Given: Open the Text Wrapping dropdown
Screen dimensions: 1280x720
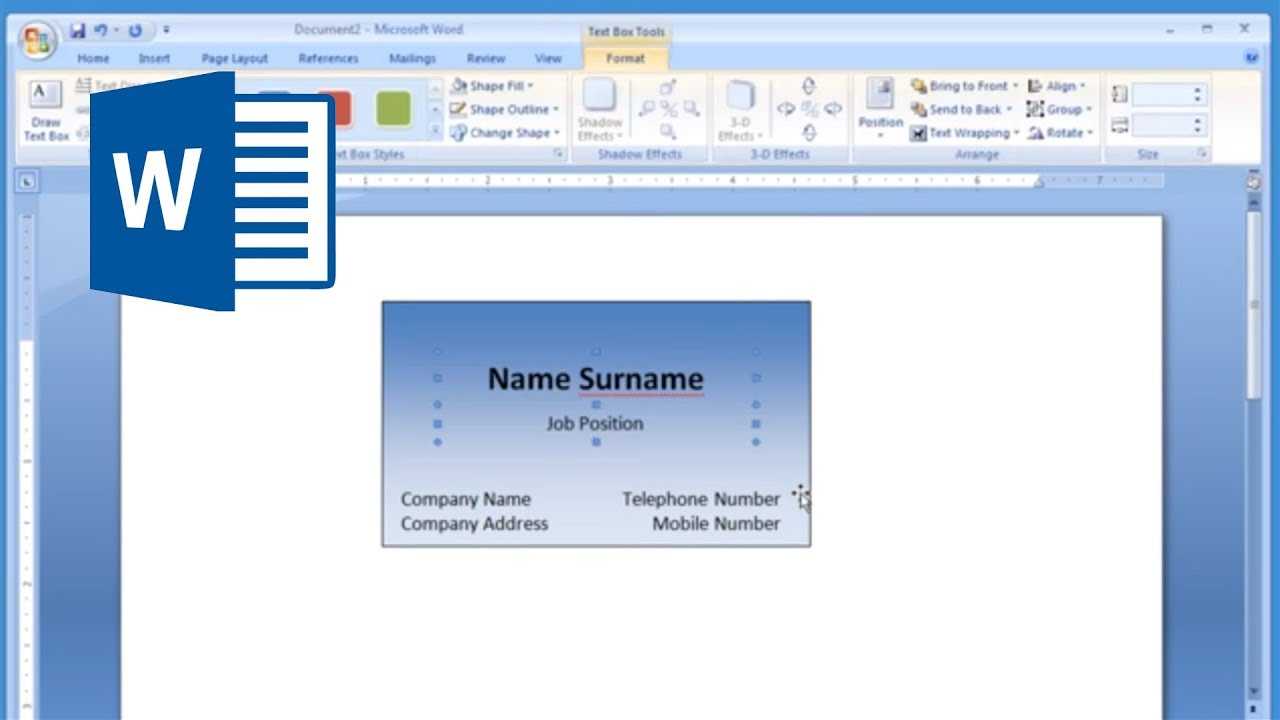Looking at the screenshot, I should [965, 133].
